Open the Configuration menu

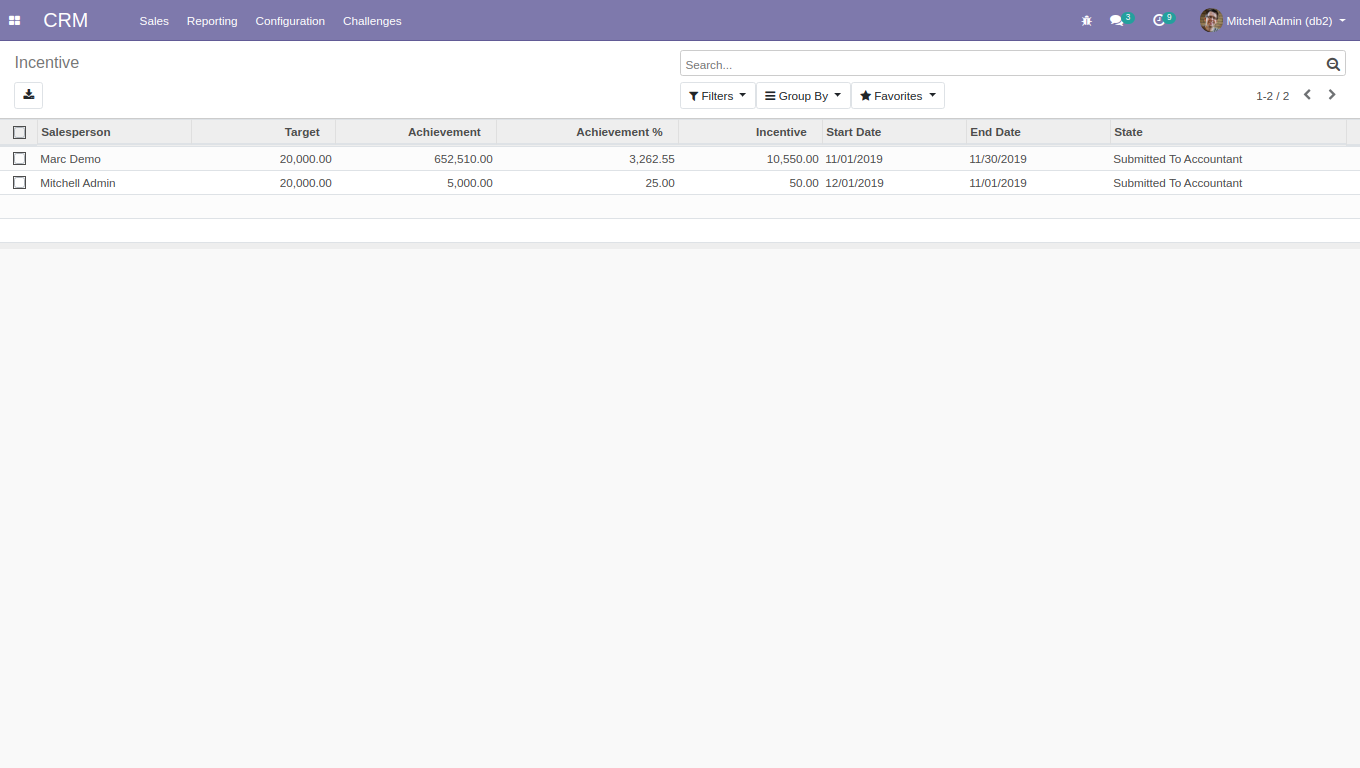(290, 21)
